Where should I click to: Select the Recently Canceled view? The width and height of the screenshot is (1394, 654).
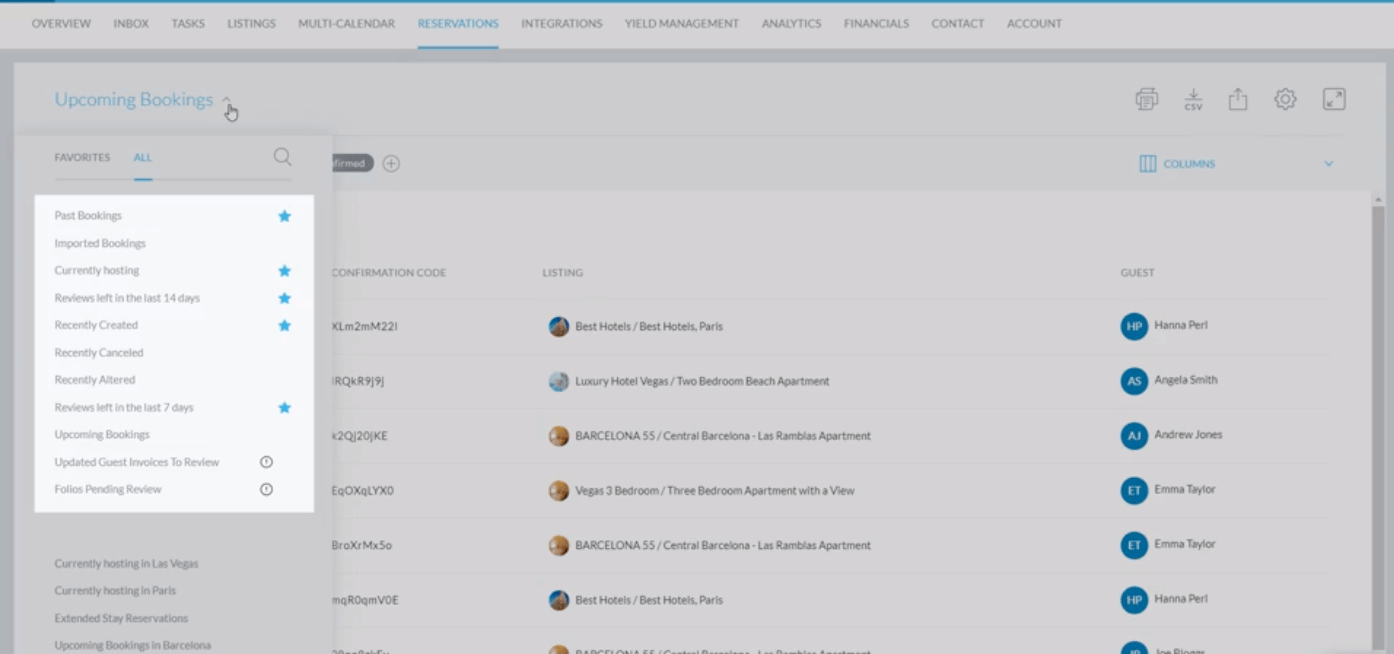click(99, 353)
